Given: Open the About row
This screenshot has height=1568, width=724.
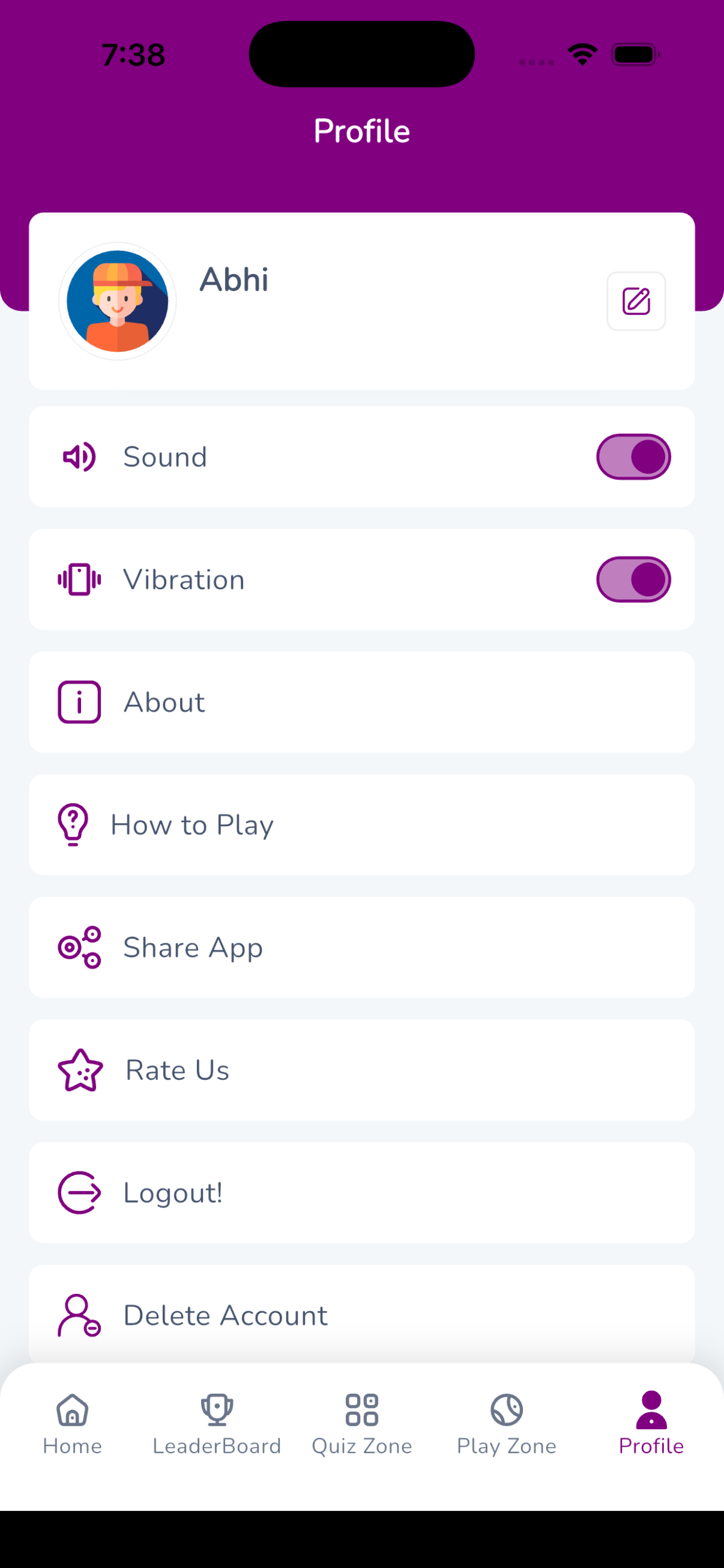Looking at the screenshot, I should click(362, 702).
